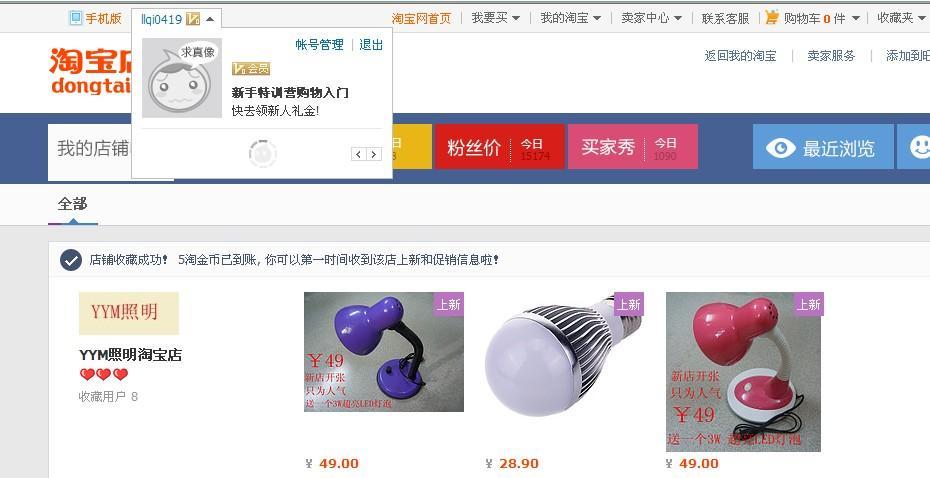Image resolution: width=930 pixels, height=478 pixels.
Task: Click the 退出 logout link
Action: pos(371,45)
